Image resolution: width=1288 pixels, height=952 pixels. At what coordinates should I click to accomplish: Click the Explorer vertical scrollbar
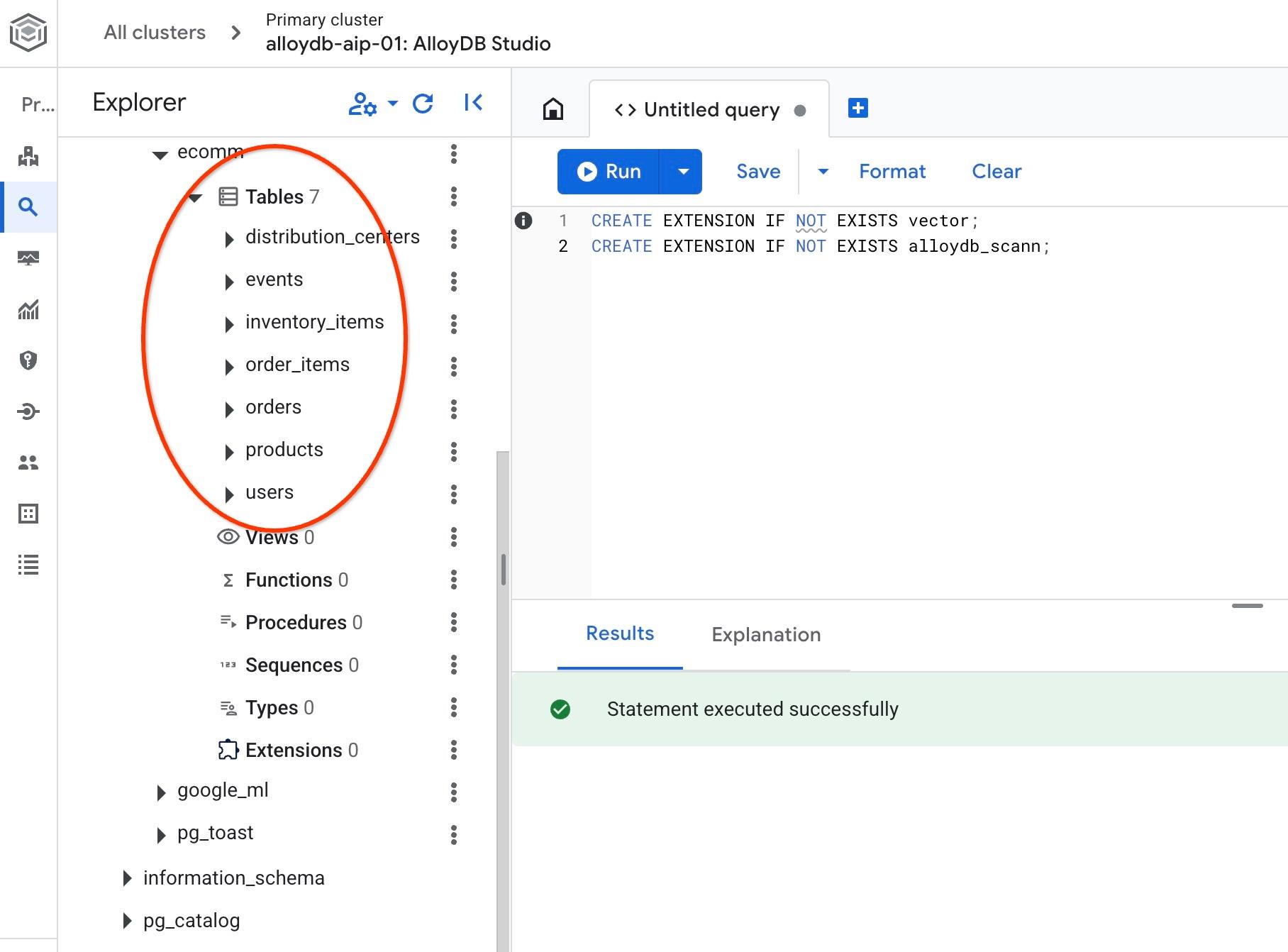click(x=503, y=568)
